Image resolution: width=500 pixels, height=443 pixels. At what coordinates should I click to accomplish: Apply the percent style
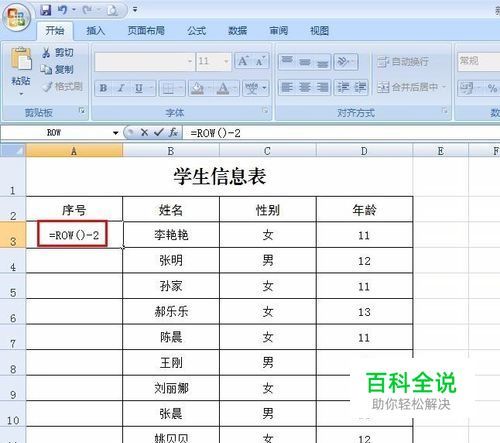[x=492, y=88]
